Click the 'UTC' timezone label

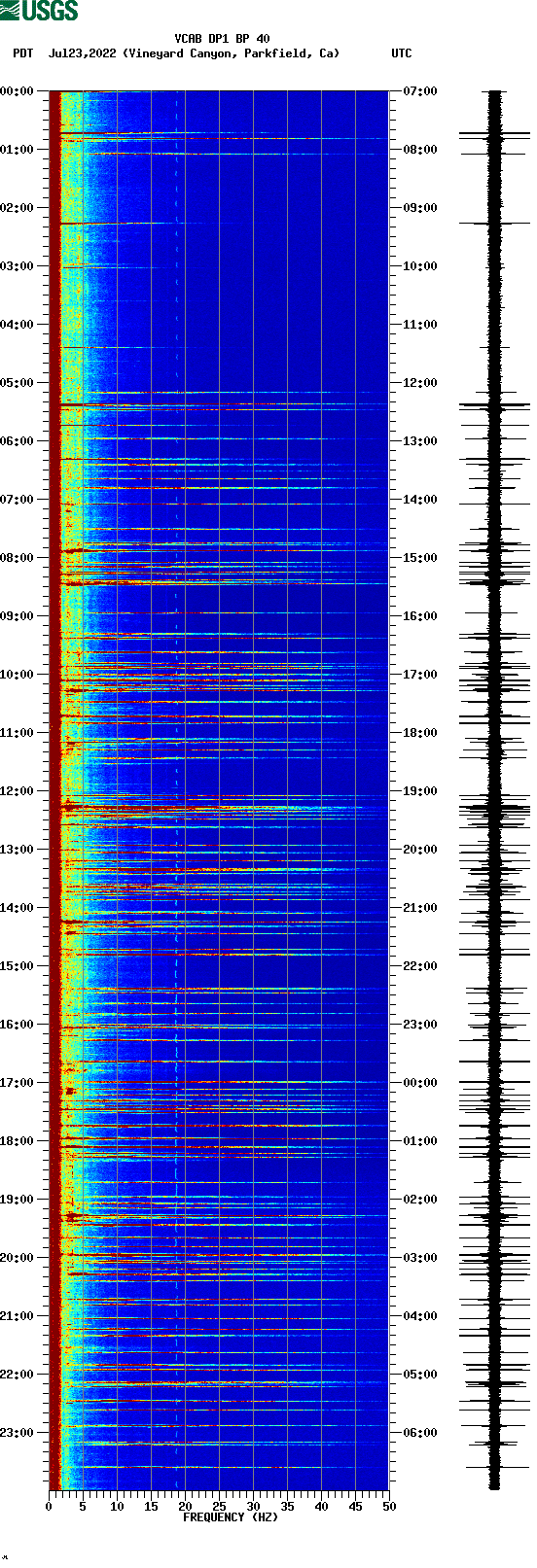(x=402, y=53)
